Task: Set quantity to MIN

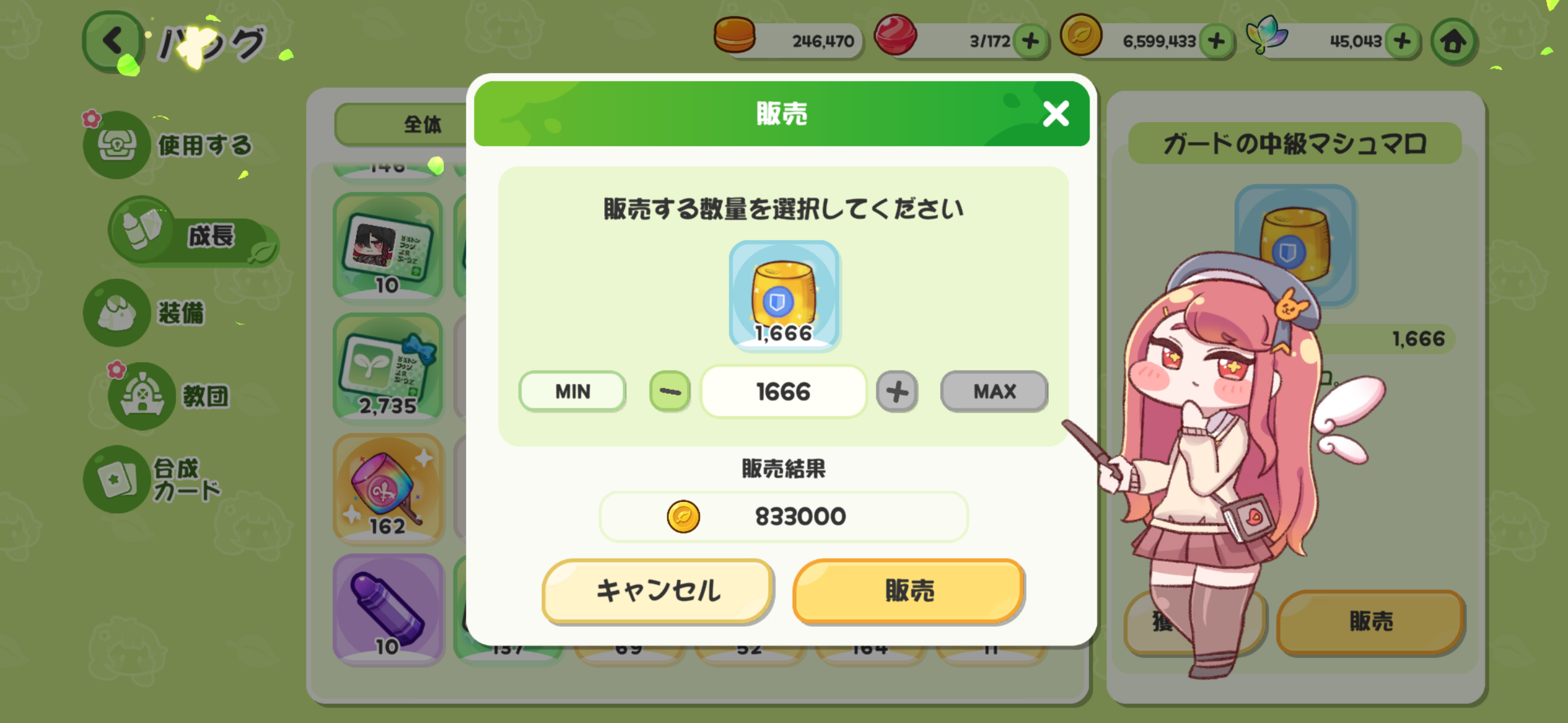Action: pyautogui.click(x=572, y=391)
